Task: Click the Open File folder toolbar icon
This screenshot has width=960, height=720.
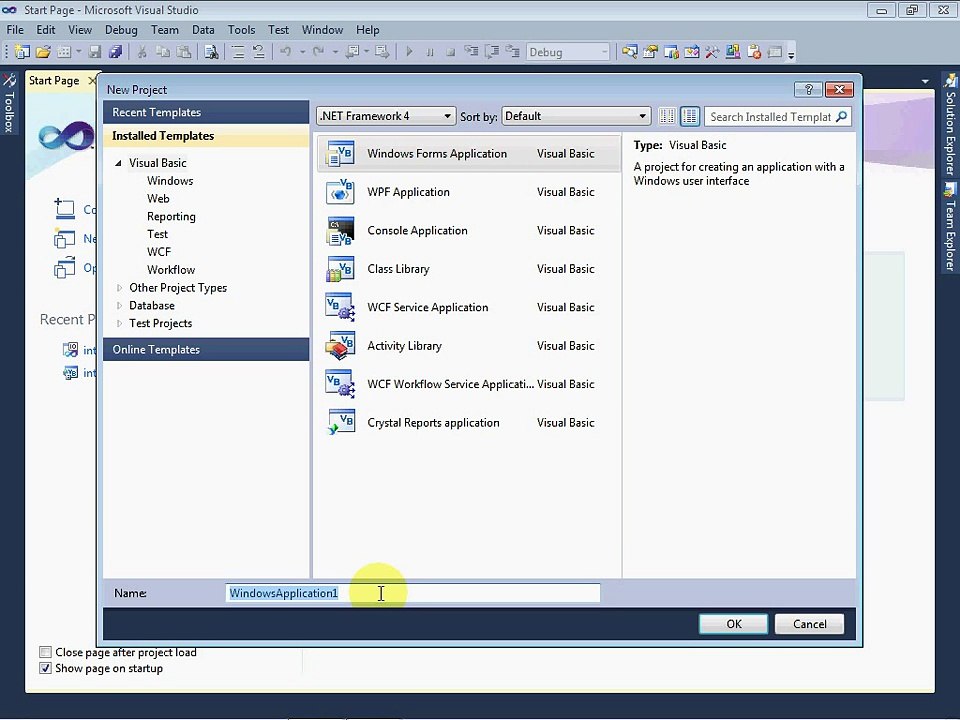Action: pyautogui.click(x=43, y=52)
